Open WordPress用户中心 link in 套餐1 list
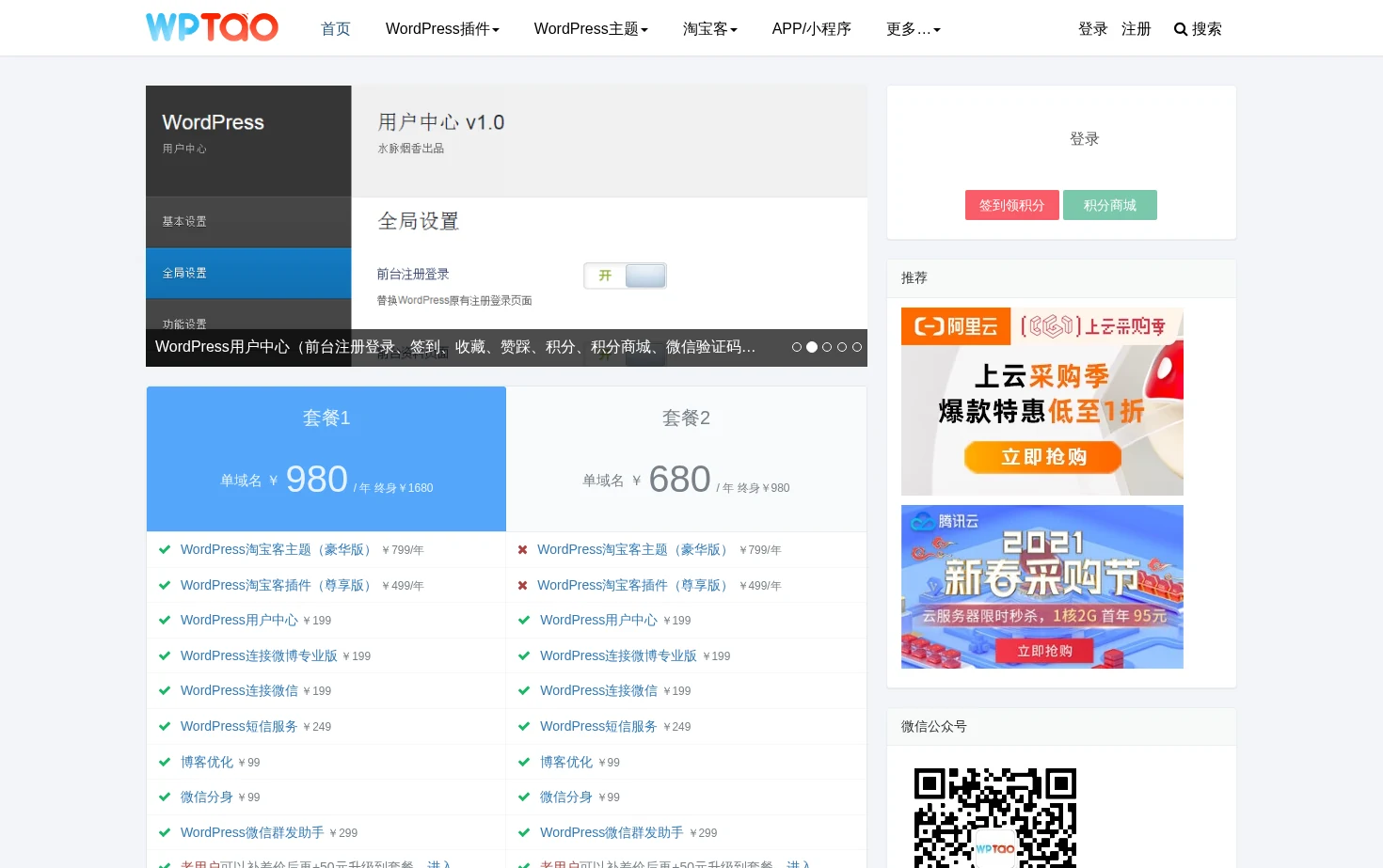This screenshot has height=868, width=1383. point(239,620)
